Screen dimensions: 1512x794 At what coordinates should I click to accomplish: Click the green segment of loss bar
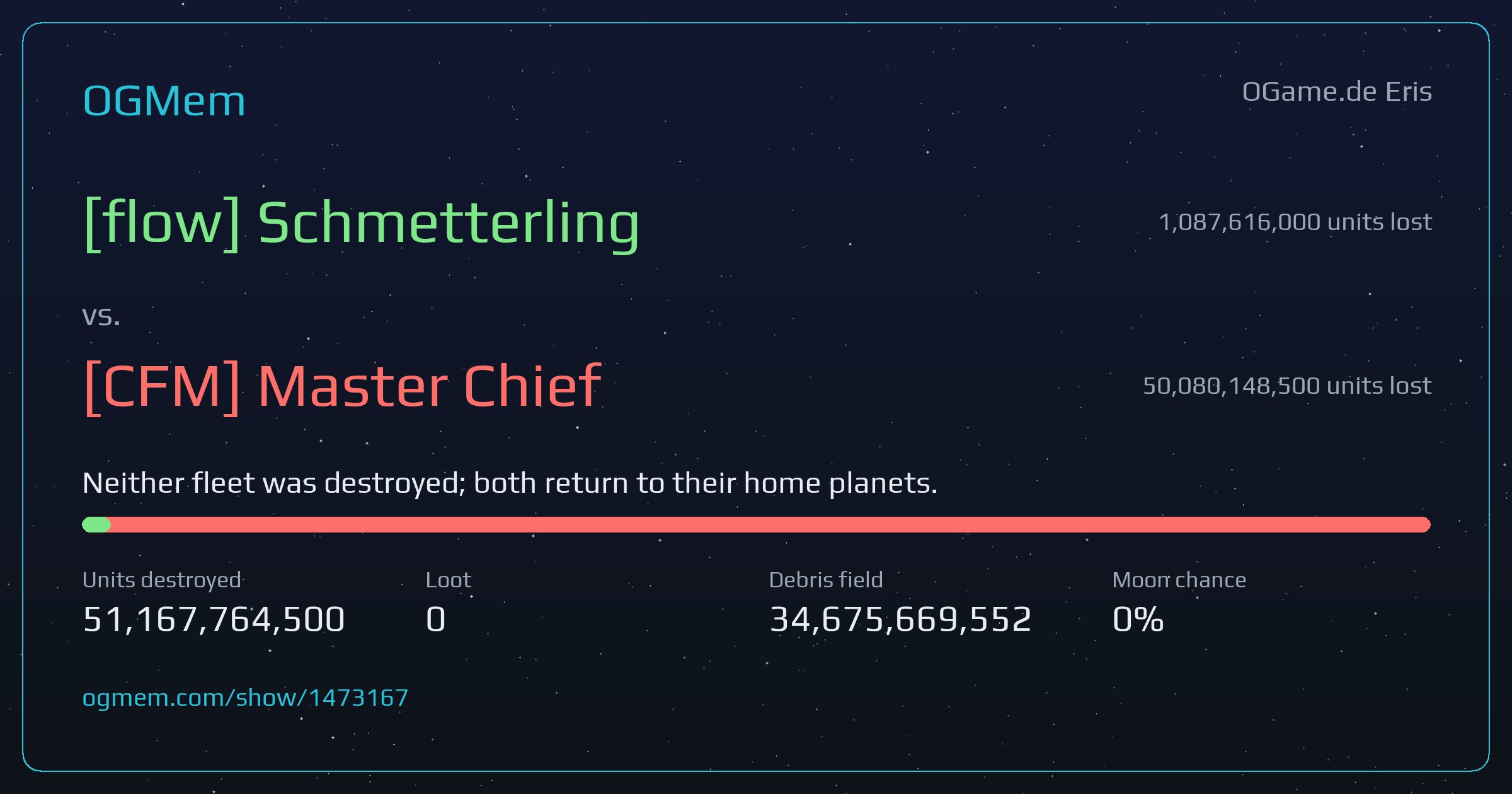[96, 524]
